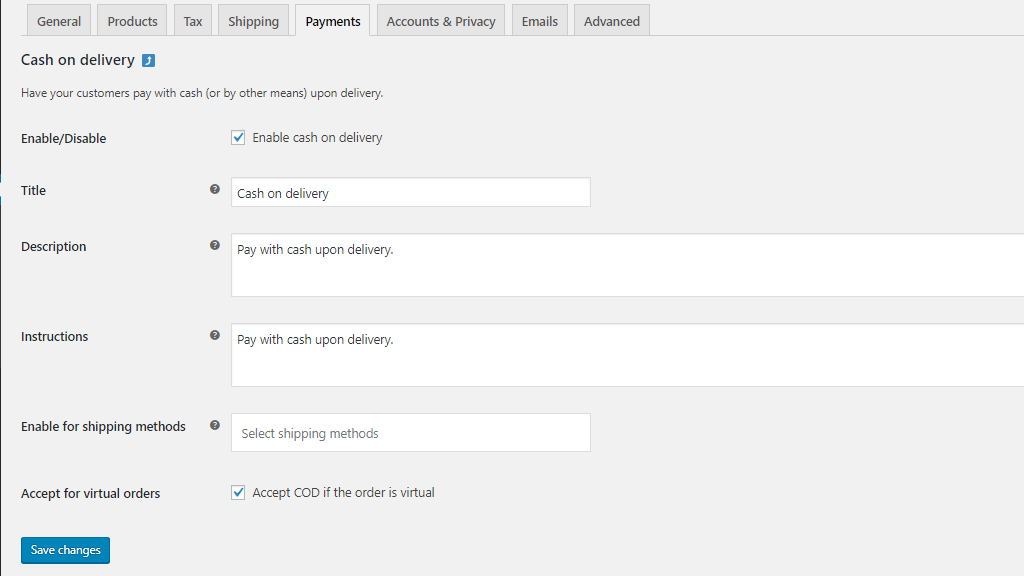Click into the Title text field
This screenshot has height=576, width=1024.
pos(410,193)
